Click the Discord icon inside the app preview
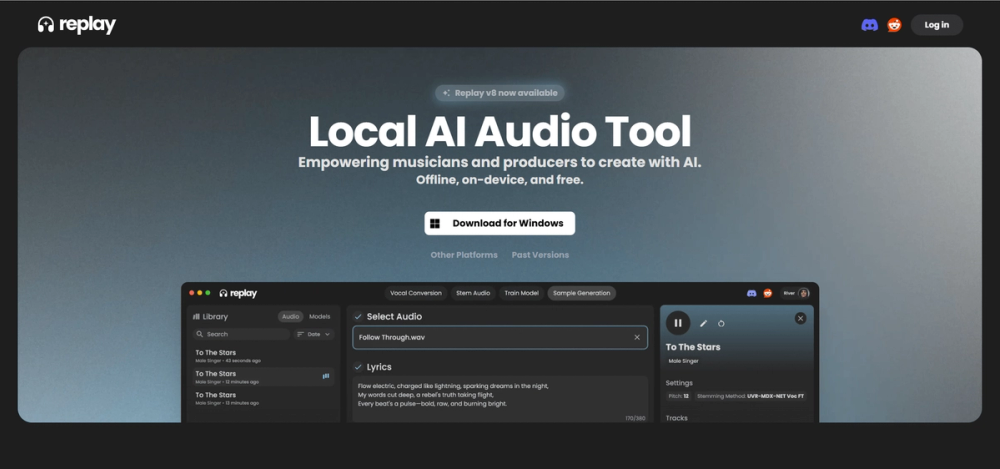1000x469 pixels. (x=751, y=293)
